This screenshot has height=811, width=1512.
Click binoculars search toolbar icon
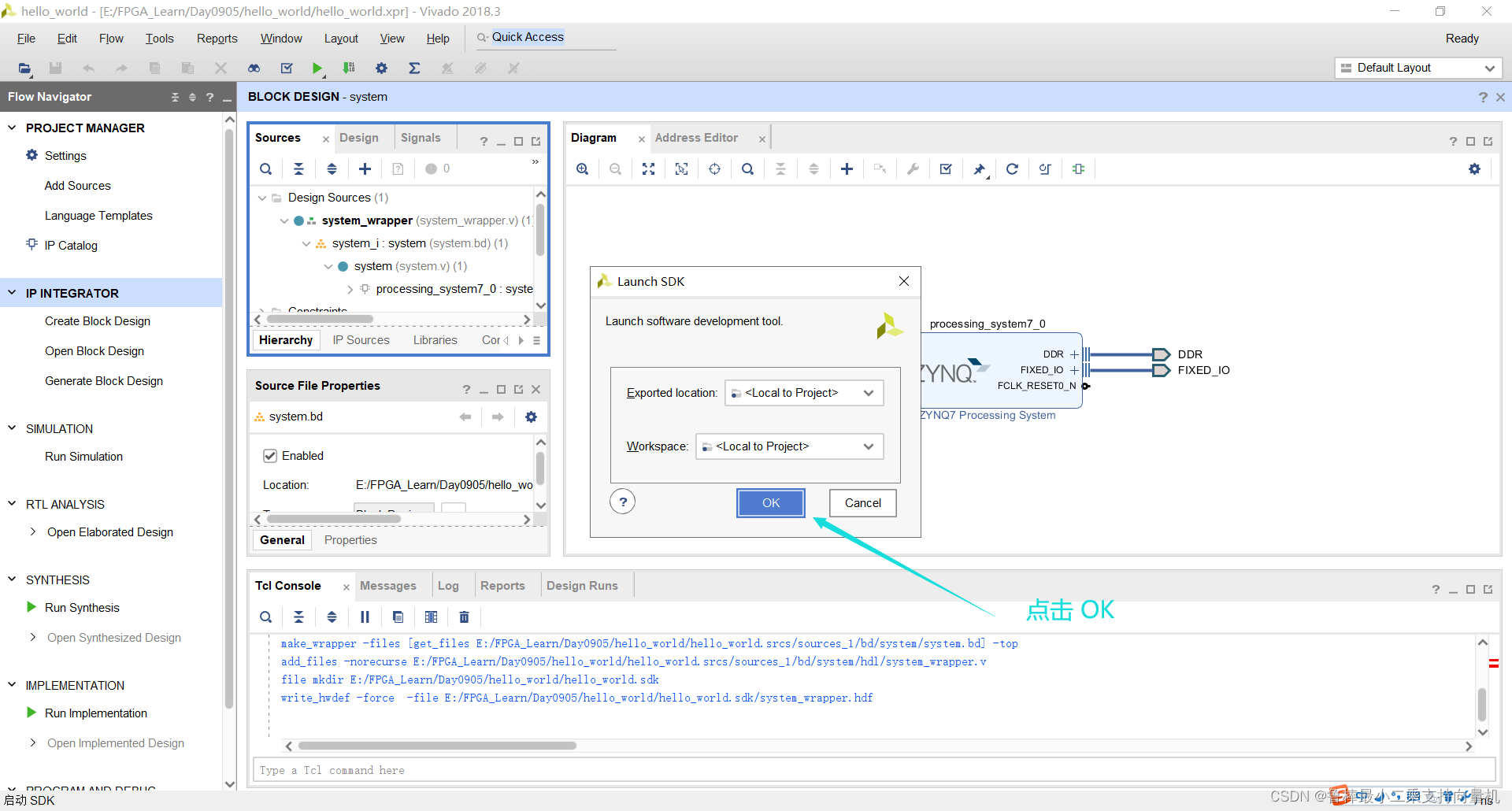[x=254, y=69]
